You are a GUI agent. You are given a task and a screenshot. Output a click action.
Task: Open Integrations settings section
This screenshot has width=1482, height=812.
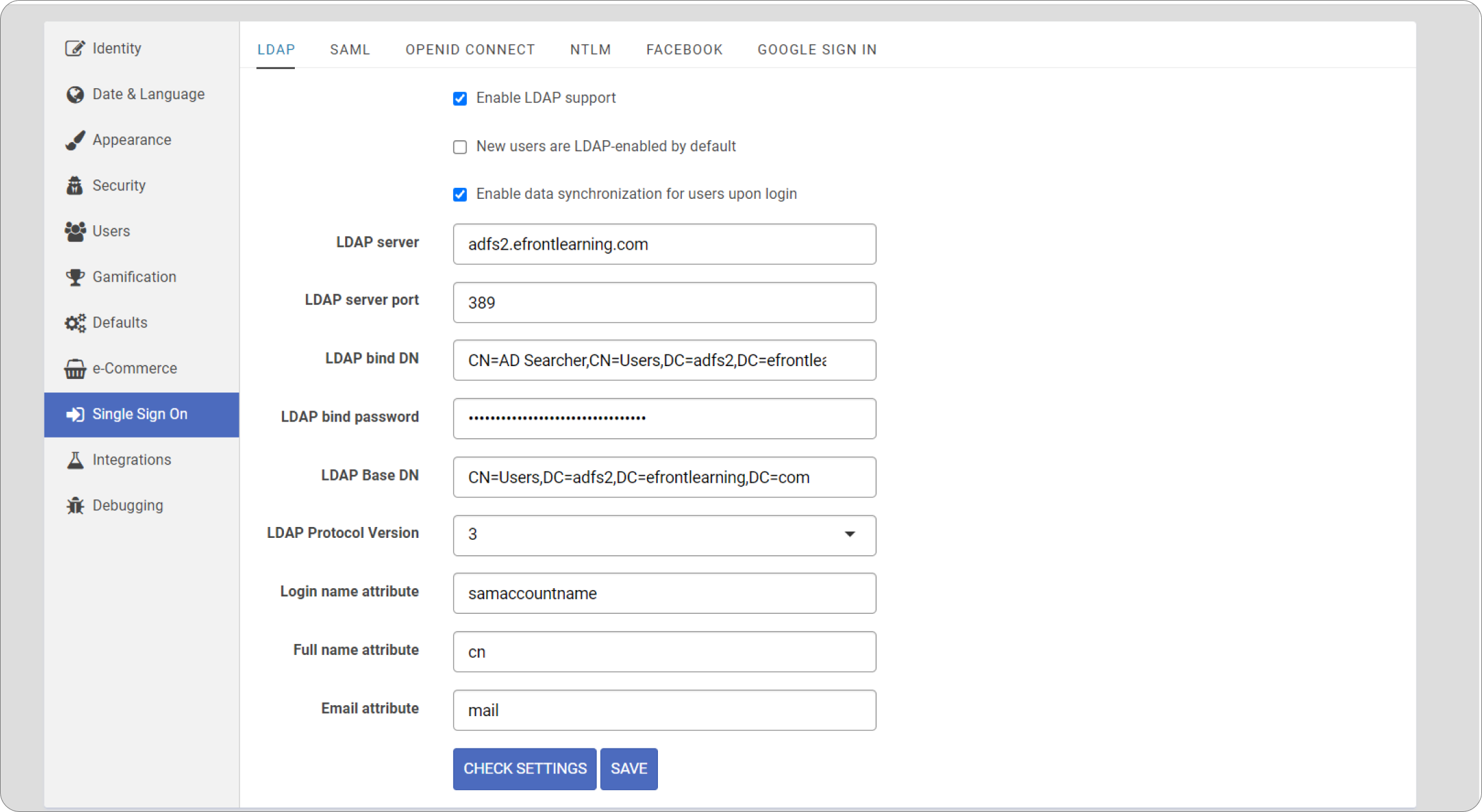coord(142,460)
